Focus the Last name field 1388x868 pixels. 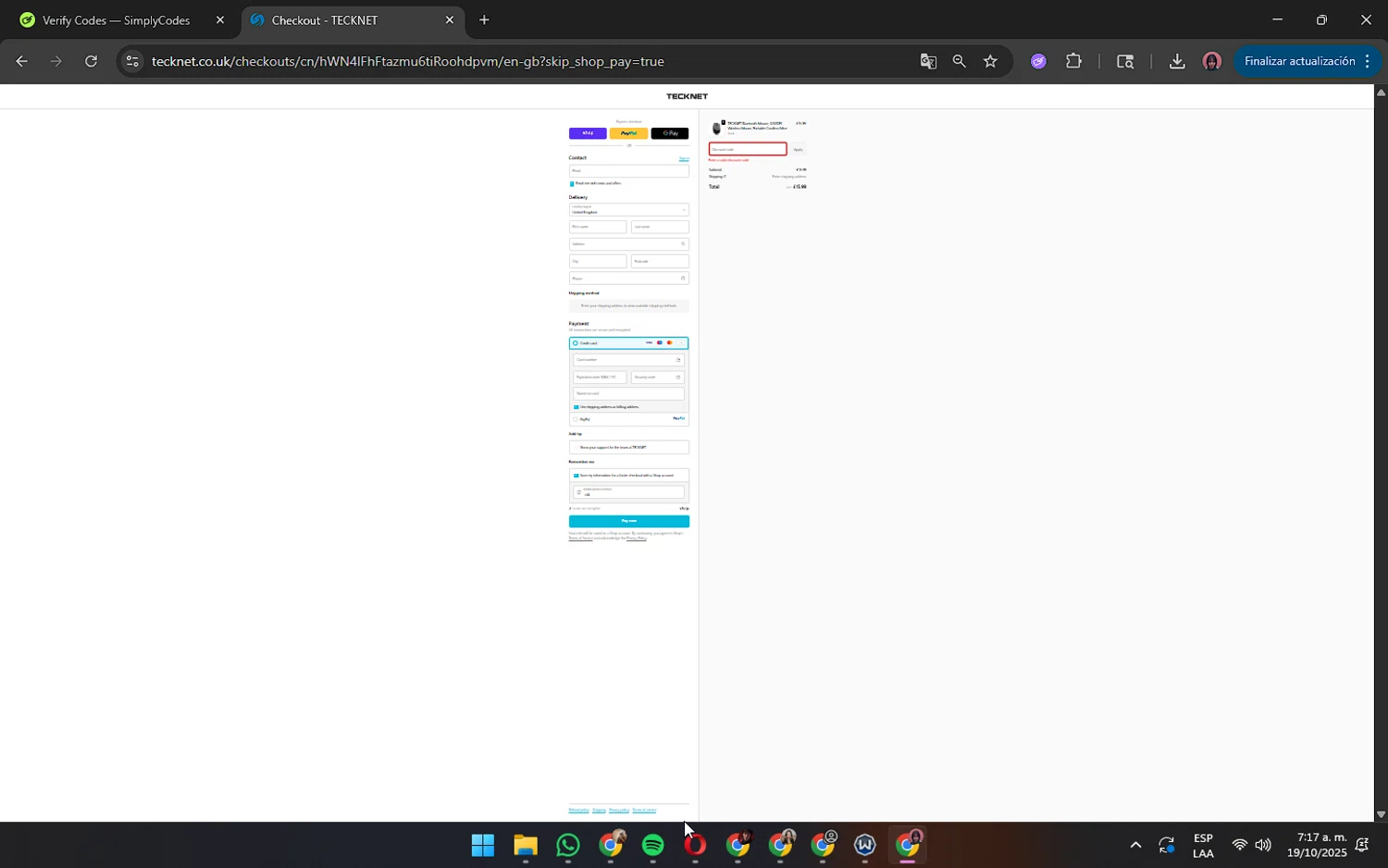[x=660, y=227]
